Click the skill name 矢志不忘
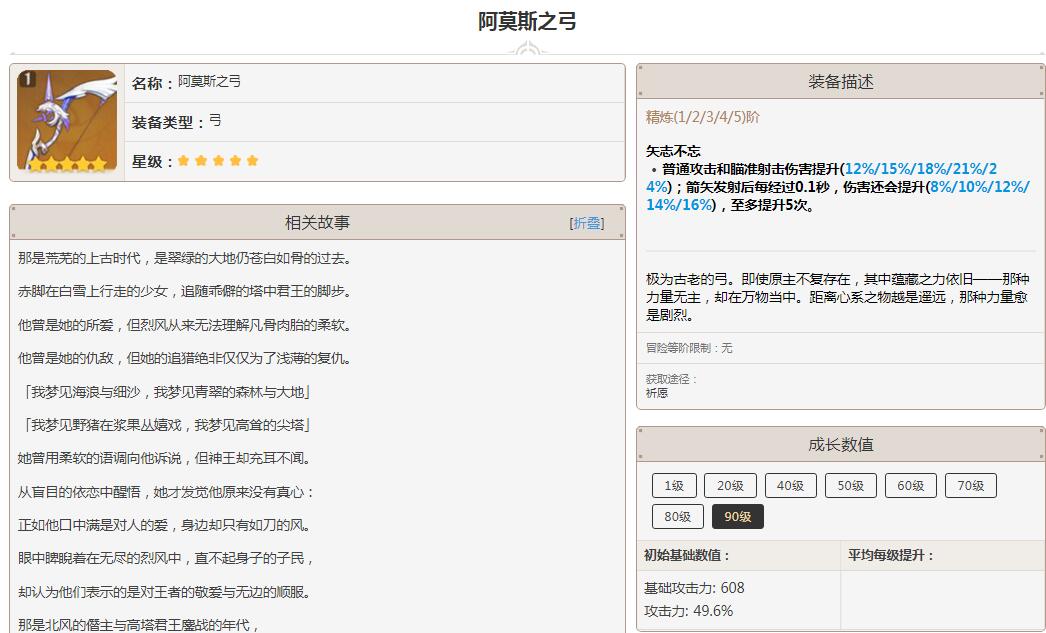 tap(673, 151)
